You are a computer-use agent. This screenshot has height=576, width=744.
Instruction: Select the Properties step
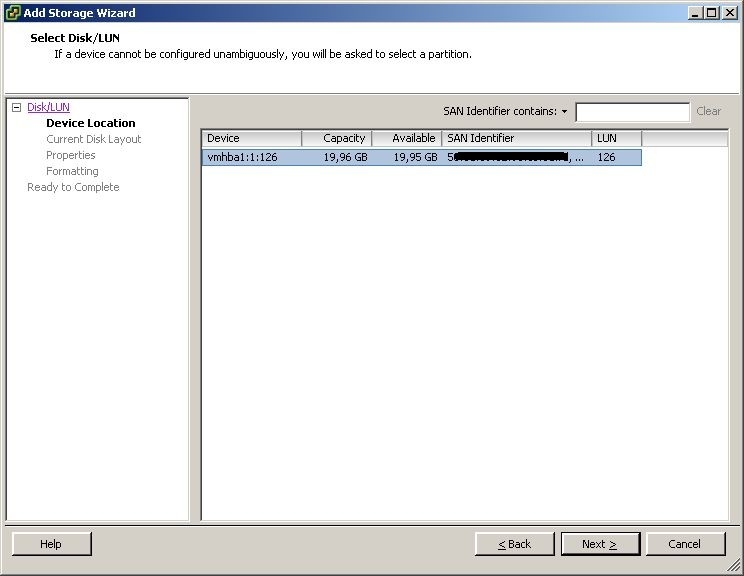click(71, 155)
